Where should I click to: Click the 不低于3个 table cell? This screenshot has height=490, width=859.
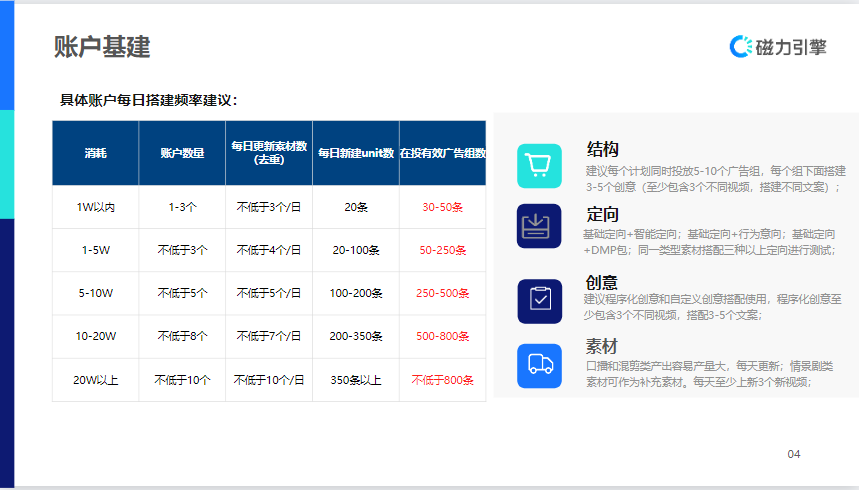(182, 250)
